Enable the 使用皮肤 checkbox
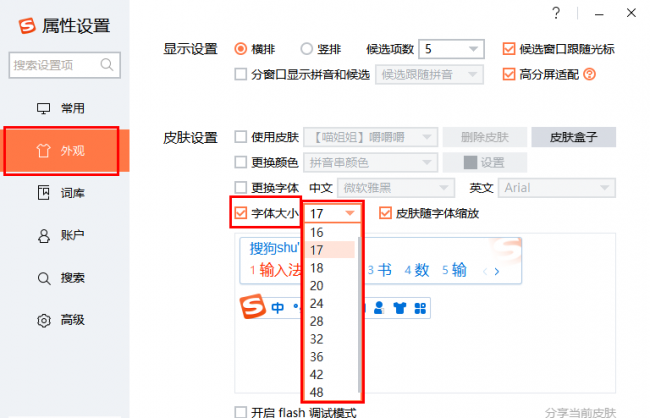The height and width of the screenshot is (418, 650). click(x=241, y=137)
